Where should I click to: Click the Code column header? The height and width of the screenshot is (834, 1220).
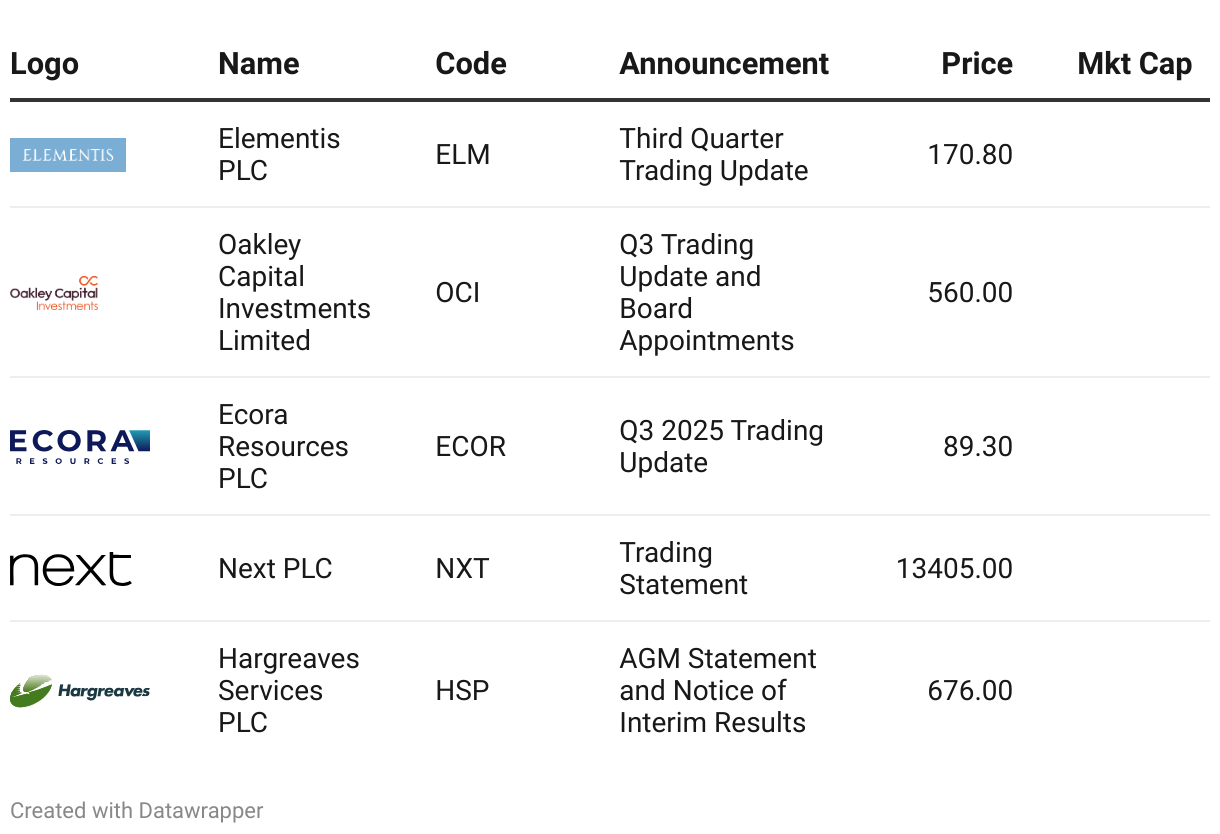point(471,64)
